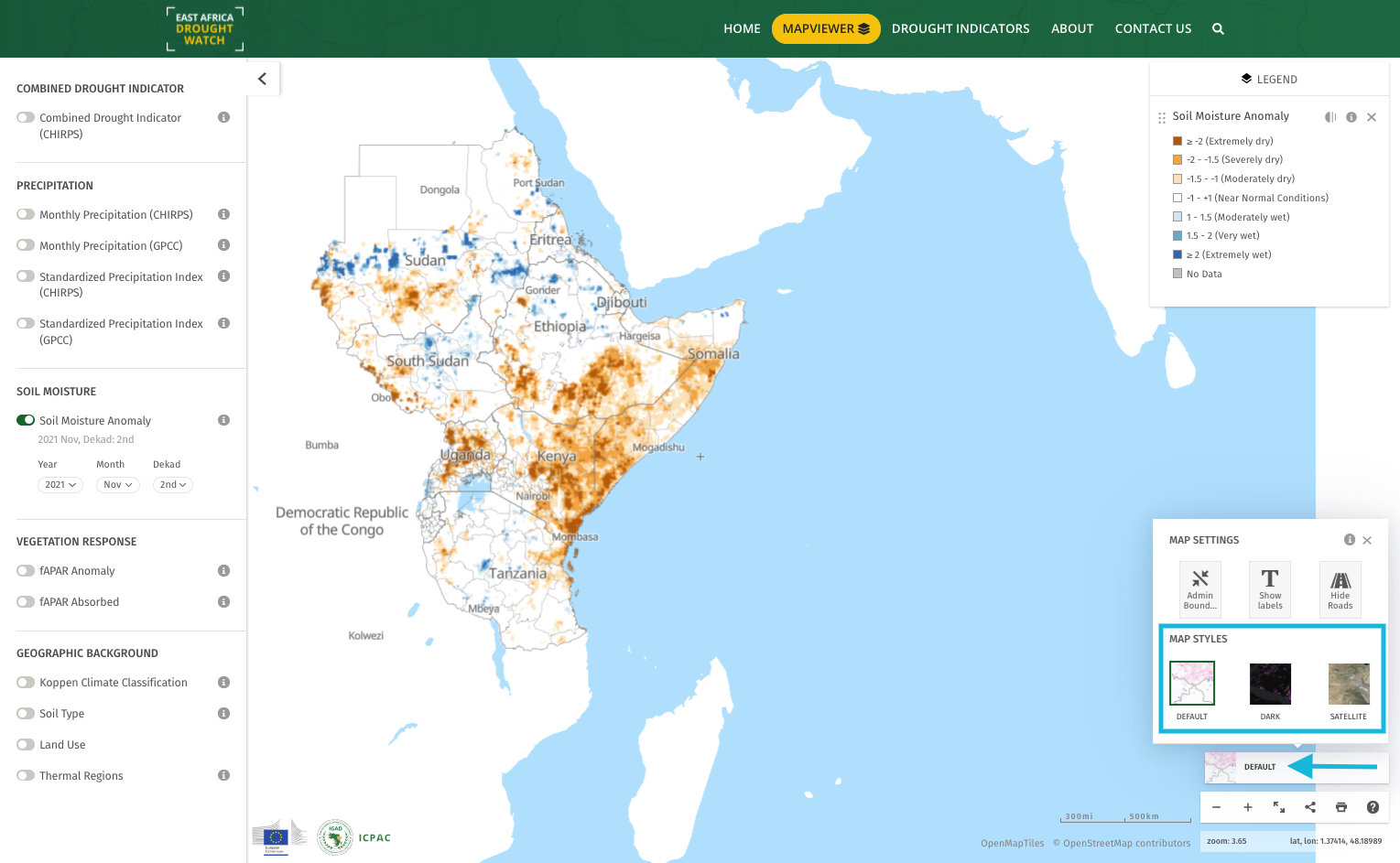Click the Extremely wet legend swatch

(1178, 254)
